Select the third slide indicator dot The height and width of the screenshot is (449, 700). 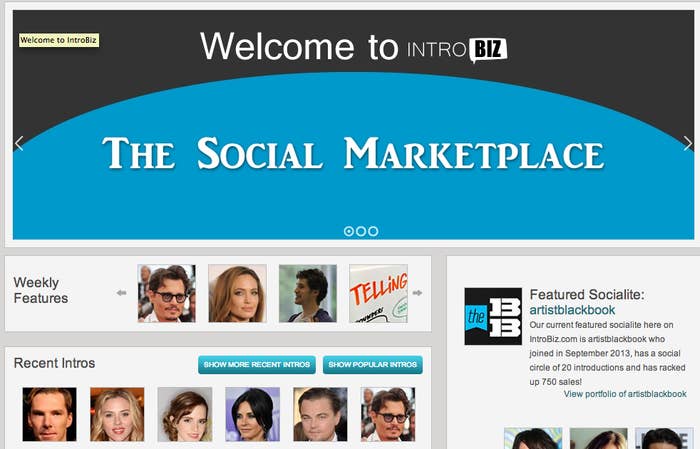373,231
